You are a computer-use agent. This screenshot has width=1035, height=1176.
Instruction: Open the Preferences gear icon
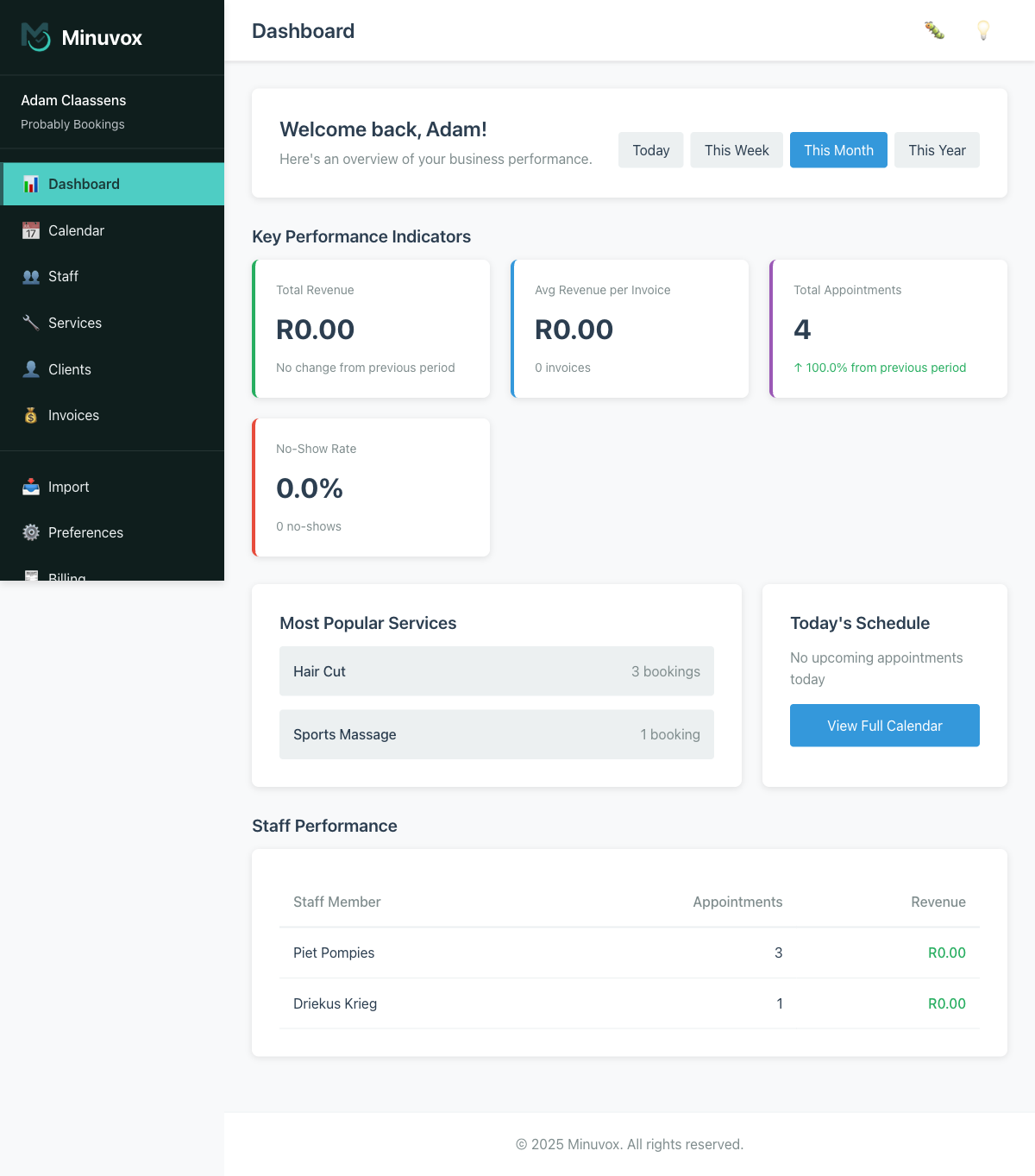click(x=31, y=532)
